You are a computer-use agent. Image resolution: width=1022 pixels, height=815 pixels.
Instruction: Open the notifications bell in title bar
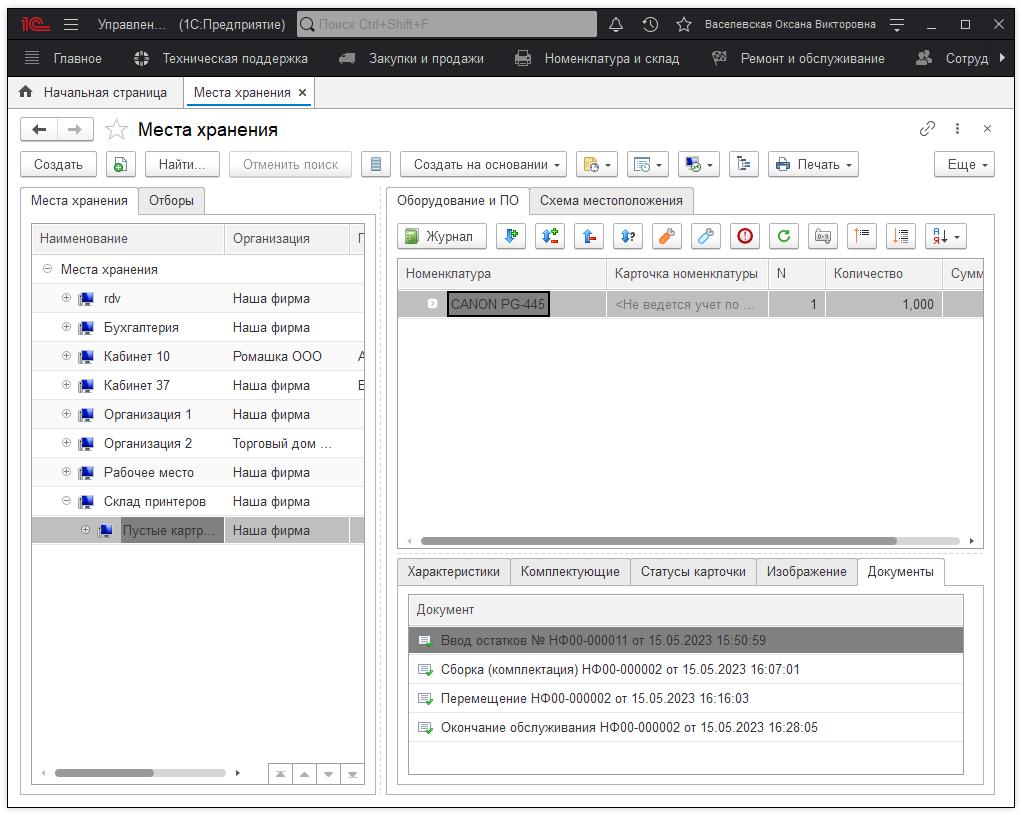(x=616, y=24)
